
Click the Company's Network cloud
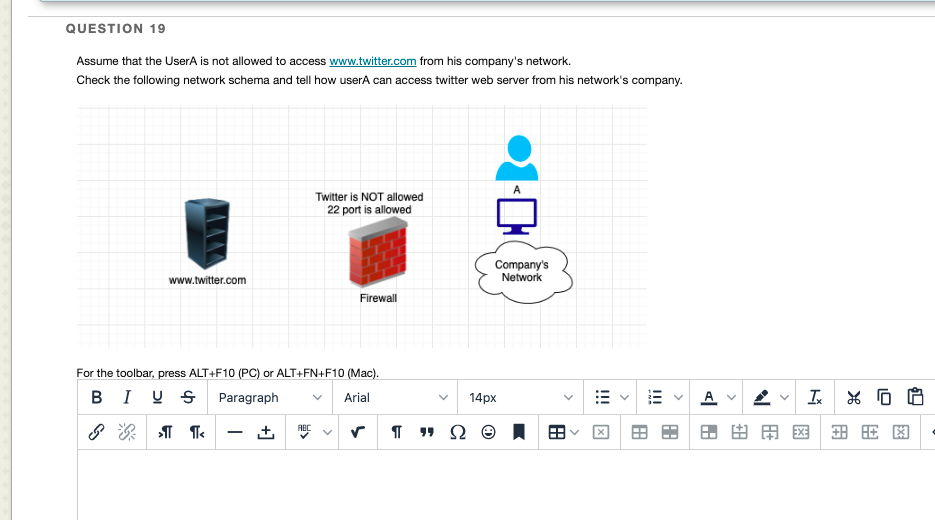[x=523, y=272]
